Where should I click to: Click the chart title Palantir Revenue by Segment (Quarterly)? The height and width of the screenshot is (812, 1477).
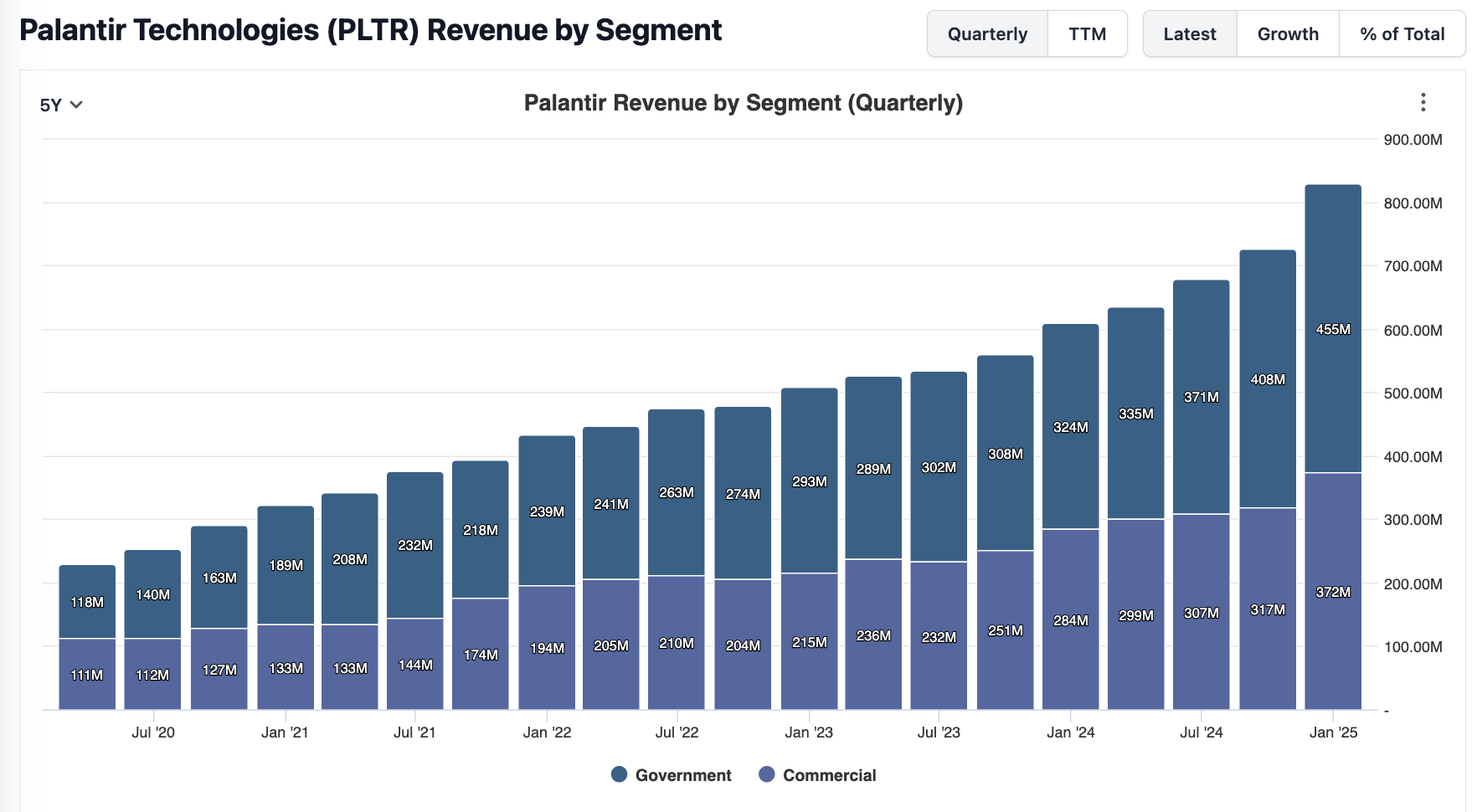pyautogui.click(x=744, y=103)
